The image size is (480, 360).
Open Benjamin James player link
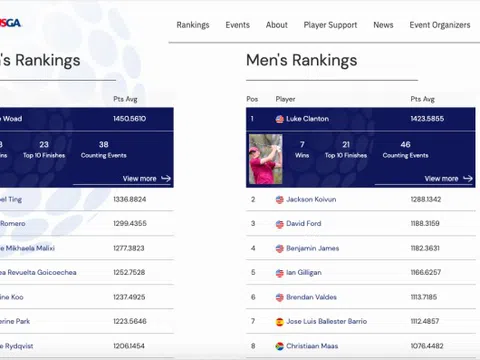(312, 248)
